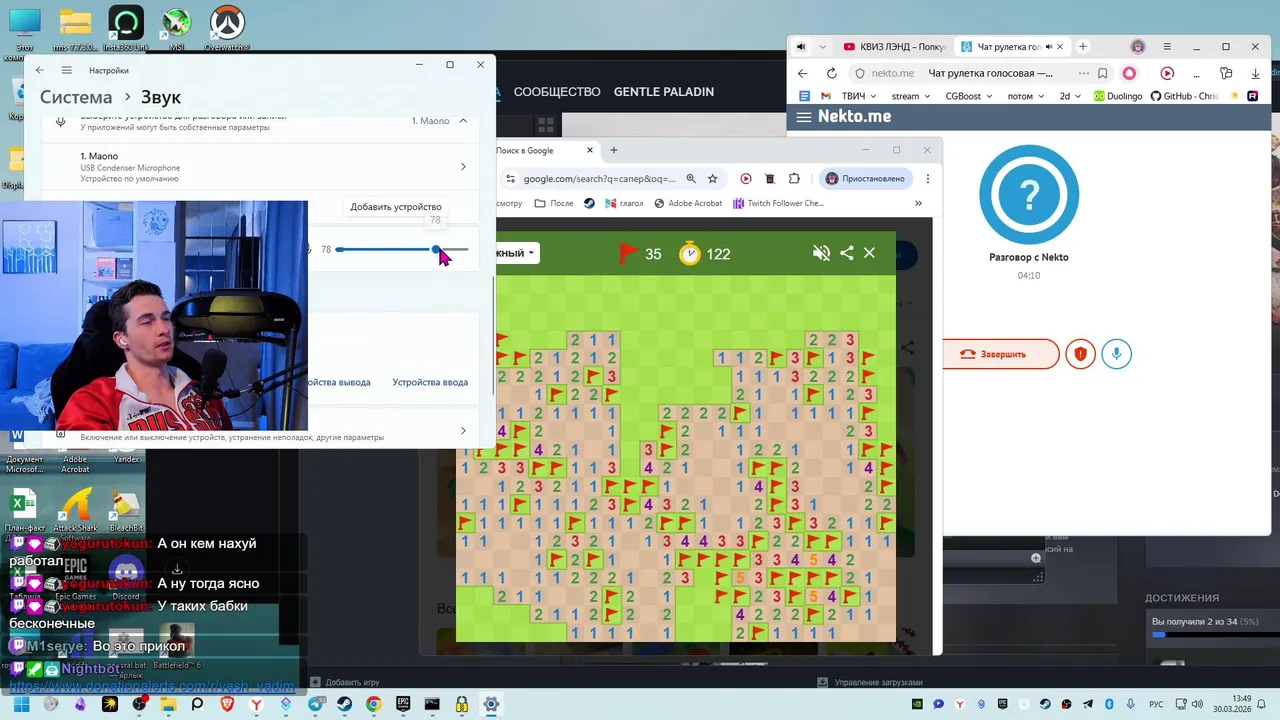The height and width of the screenshot is (720, 1280).
Task: Open the Gmail bookmark icon
Action: [x=826, y=96]
